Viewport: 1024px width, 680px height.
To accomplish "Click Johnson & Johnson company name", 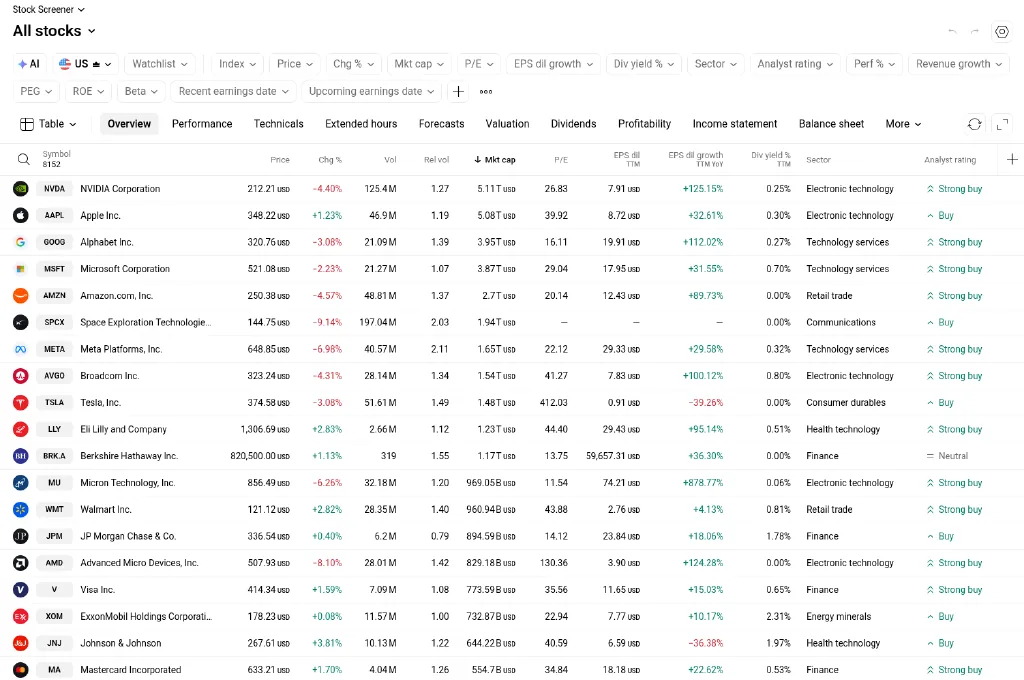I will 121,643.
